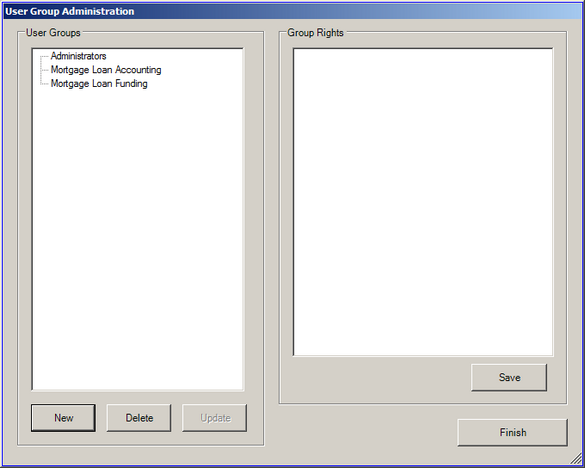
Task: Click the Group Rights frame label
Action: [315, 33]
